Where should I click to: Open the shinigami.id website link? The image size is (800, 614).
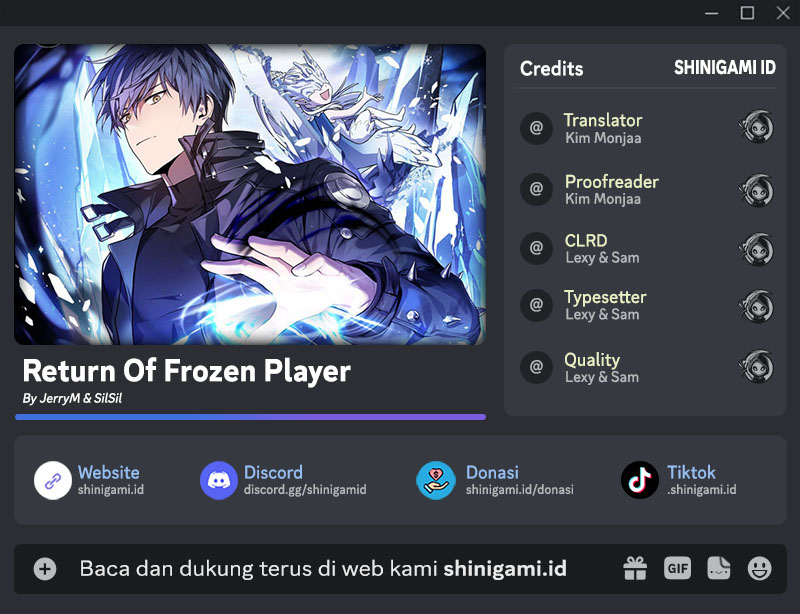coord(111,489)
